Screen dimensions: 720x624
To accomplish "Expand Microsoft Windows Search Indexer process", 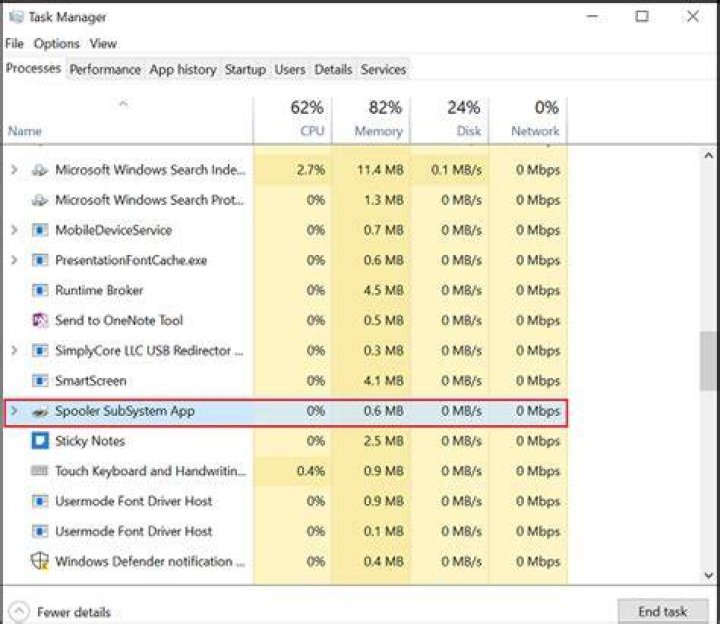I will (14, 170).
